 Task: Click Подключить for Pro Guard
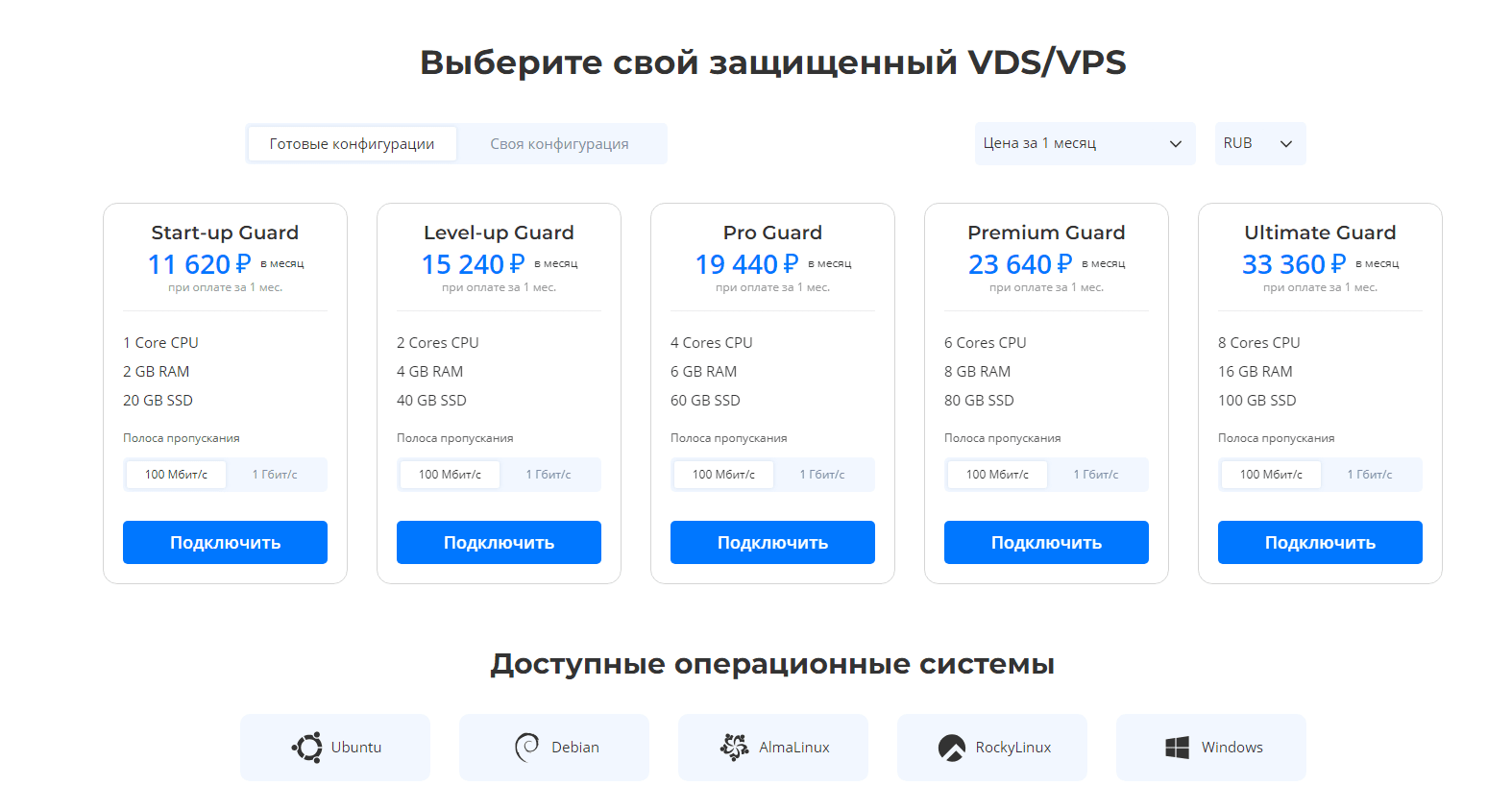(772, 543)
